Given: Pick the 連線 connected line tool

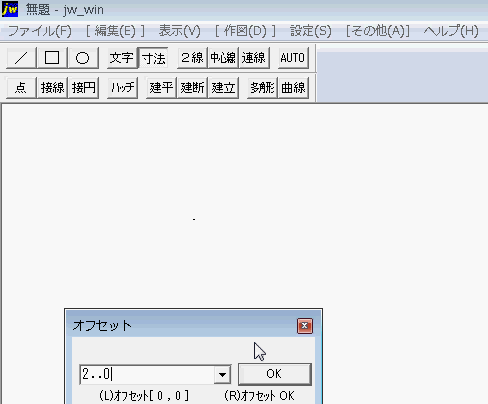Looking at the screenshot, I should (254, 58).
